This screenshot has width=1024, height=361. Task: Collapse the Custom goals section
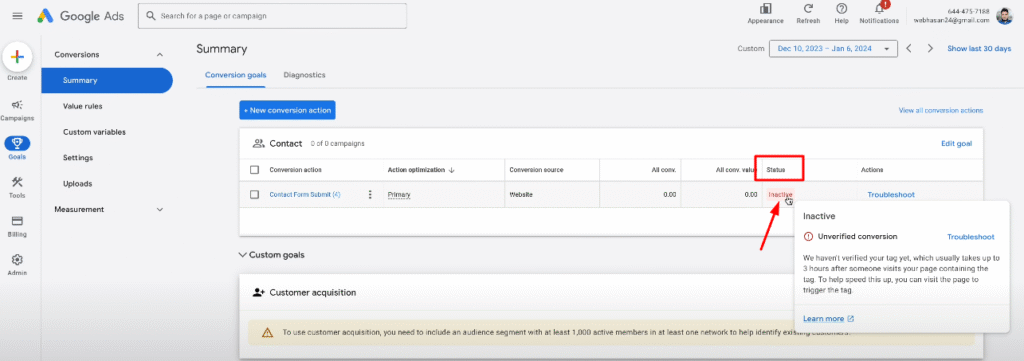pyautogui.click(x=243, y=255)
